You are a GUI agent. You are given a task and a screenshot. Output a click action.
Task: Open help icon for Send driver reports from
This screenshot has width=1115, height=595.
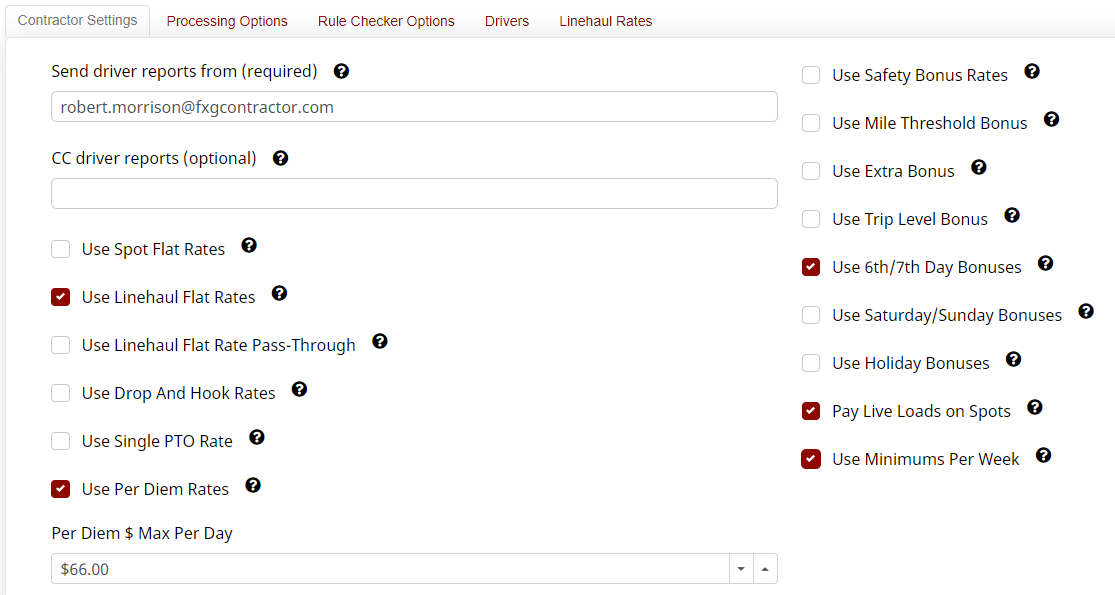(x=341, y=71)
